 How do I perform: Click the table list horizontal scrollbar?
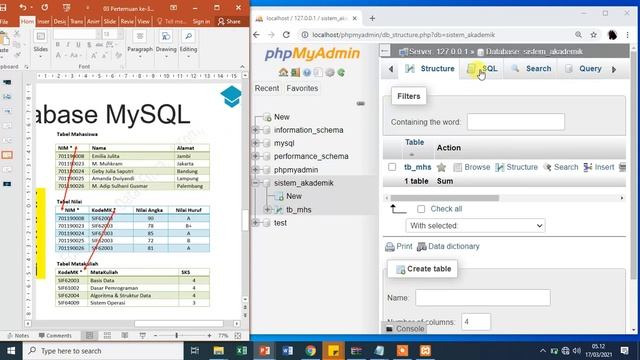444,198
